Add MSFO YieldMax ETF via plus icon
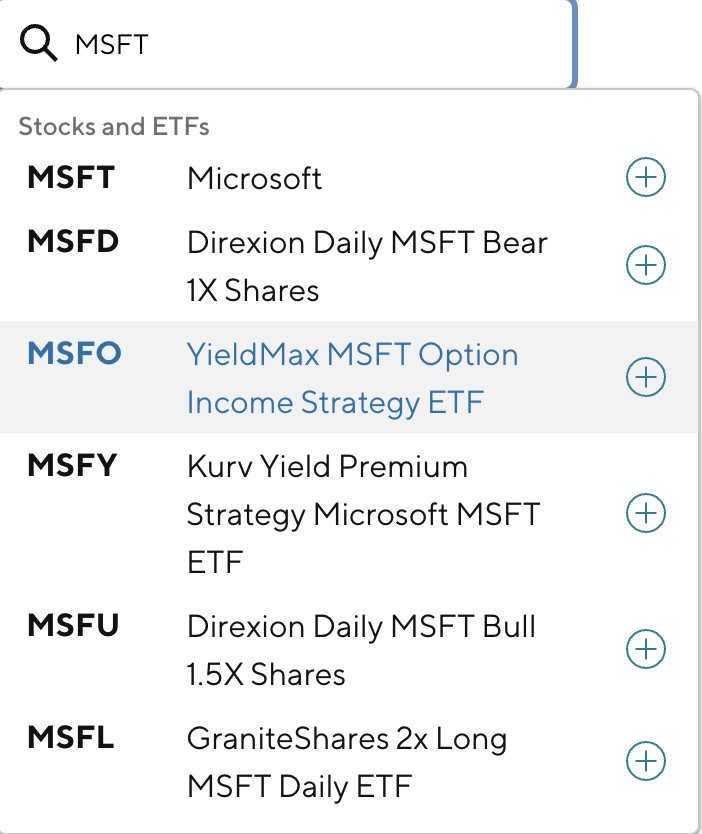 645,377
